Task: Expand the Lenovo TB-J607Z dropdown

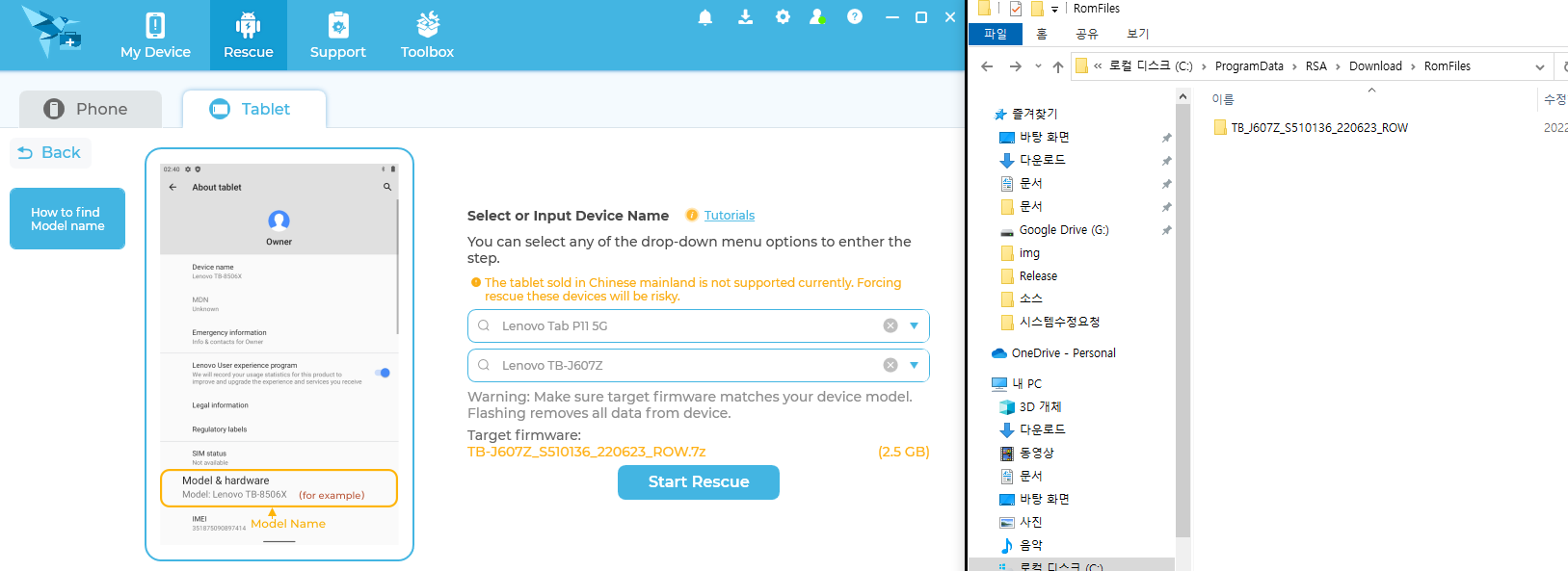Action: click(914, 365)
